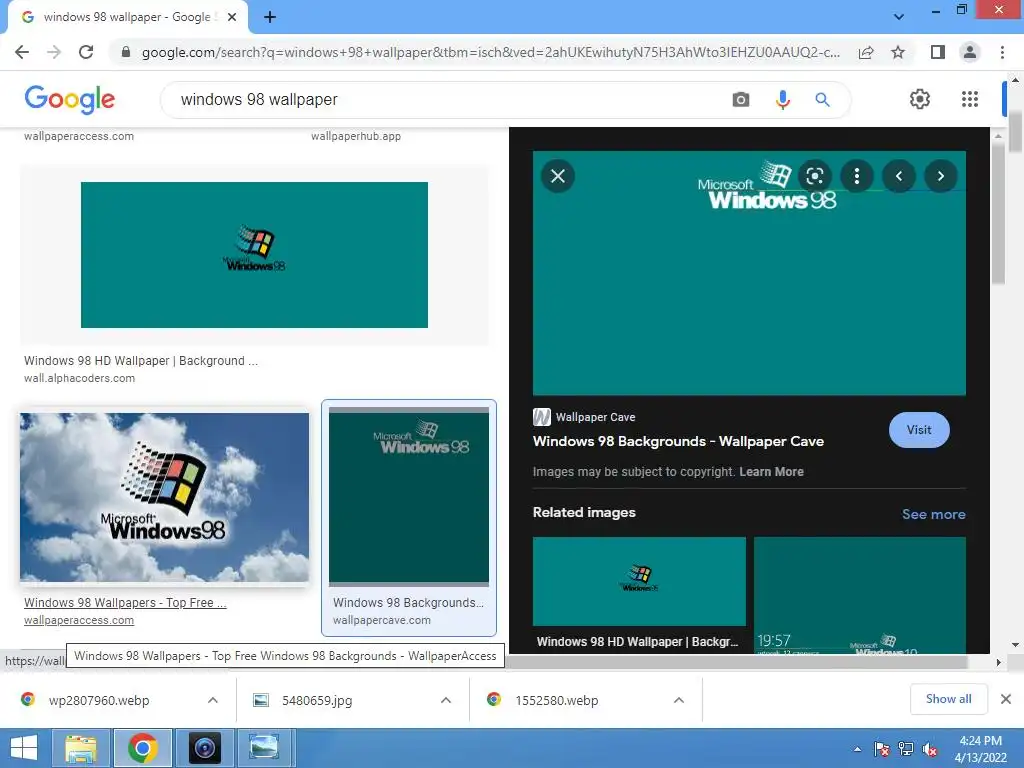Open preview image three-dot options

tap(857, 176)
